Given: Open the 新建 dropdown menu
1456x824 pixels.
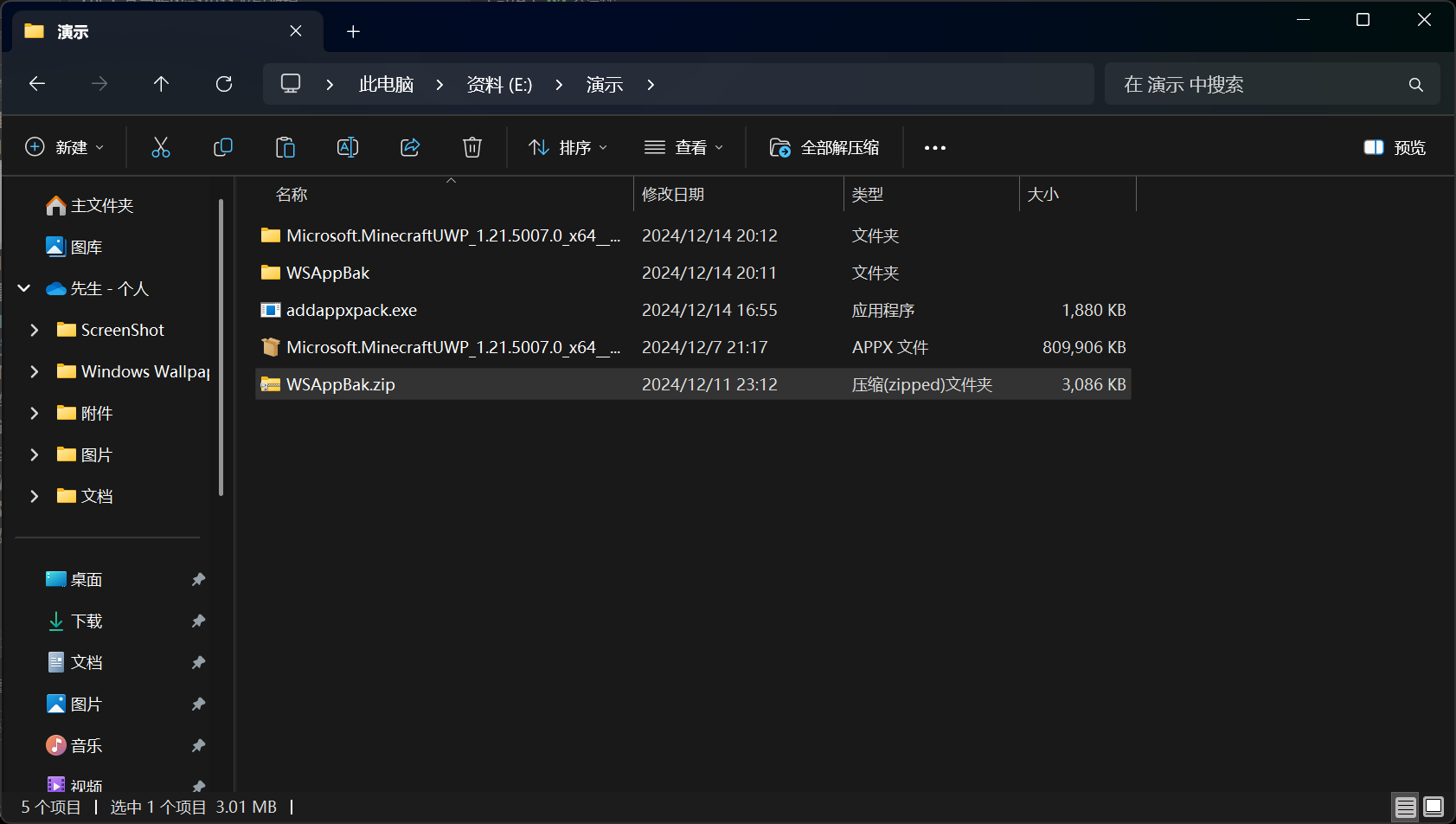Looking at the screenshot, I should (x=65, y=148).
